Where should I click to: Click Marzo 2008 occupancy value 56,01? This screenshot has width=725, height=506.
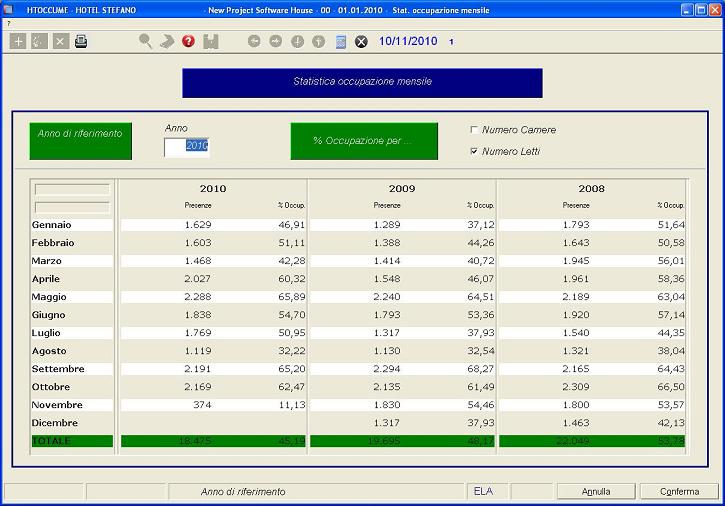[671, 261]
